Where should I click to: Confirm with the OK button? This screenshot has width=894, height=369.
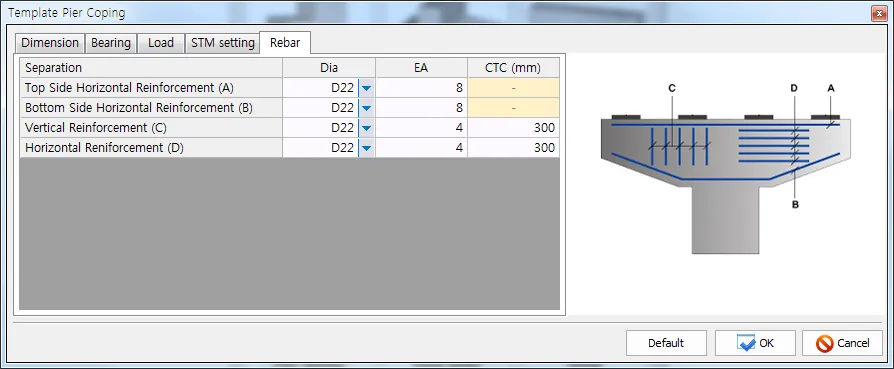tap(755, 343)
